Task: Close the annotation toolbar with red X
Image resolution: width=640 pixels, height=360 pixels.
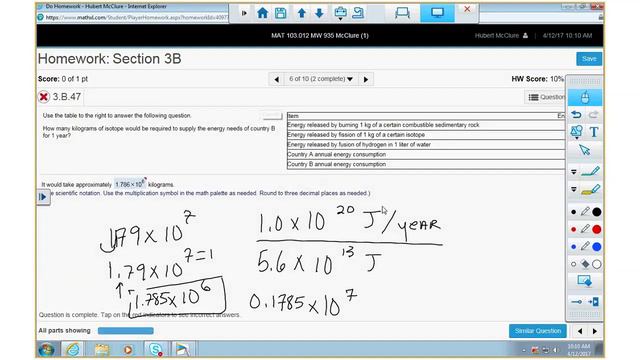Action: pos(467,9)
